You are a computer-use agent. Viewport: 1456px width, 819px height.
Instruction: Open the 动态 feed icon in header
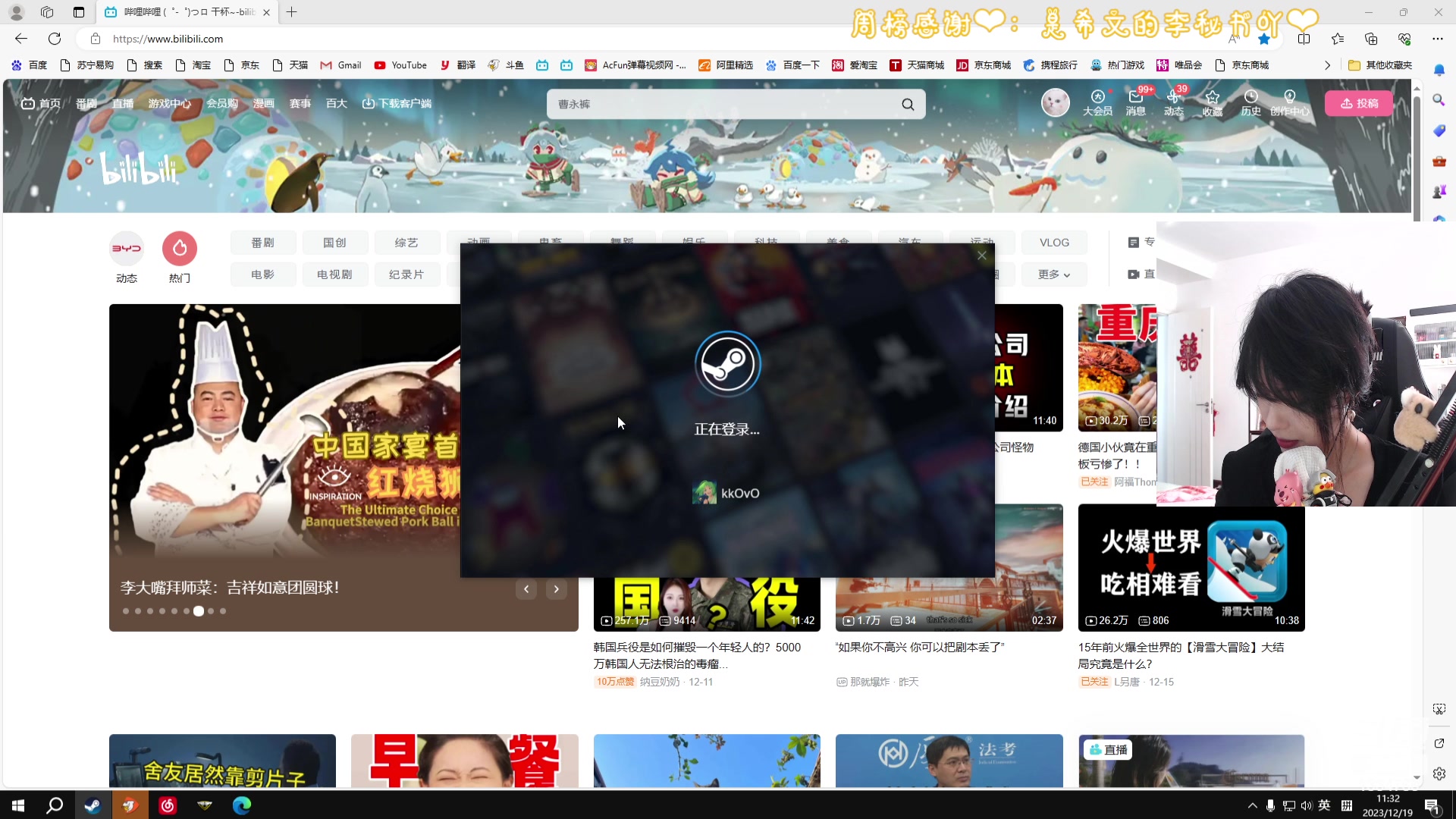click(x=1174, y=103)
